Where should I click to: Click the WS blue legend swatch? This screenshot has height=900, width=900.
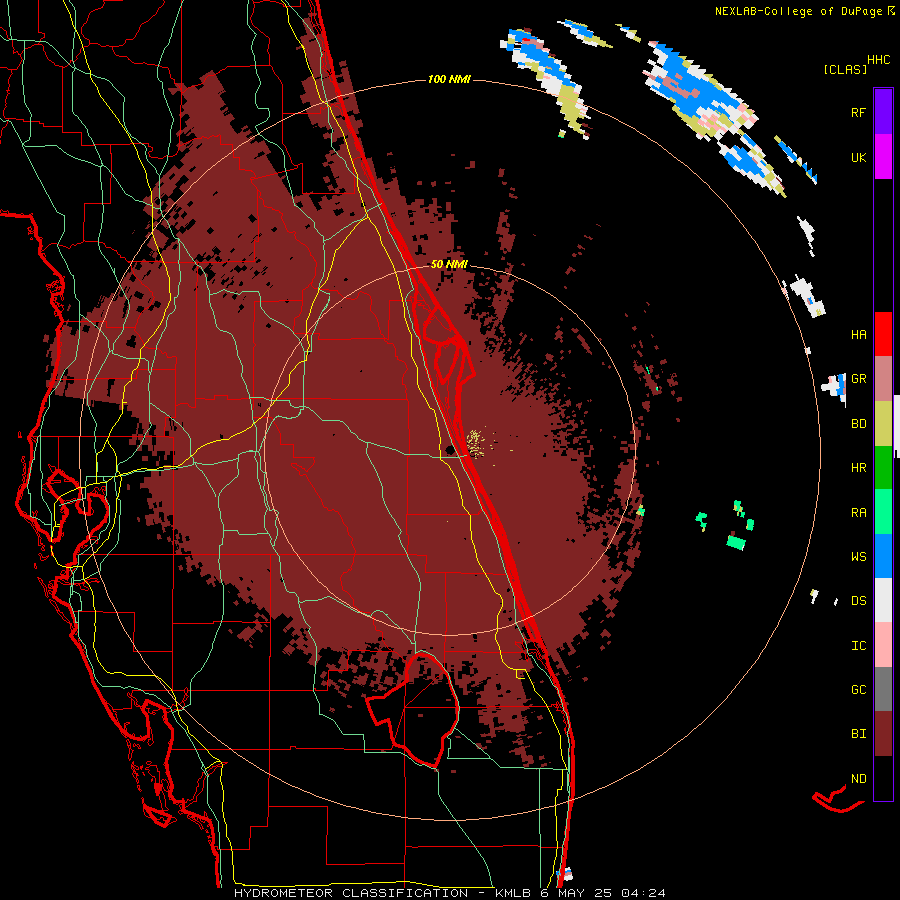click(883, 556)
